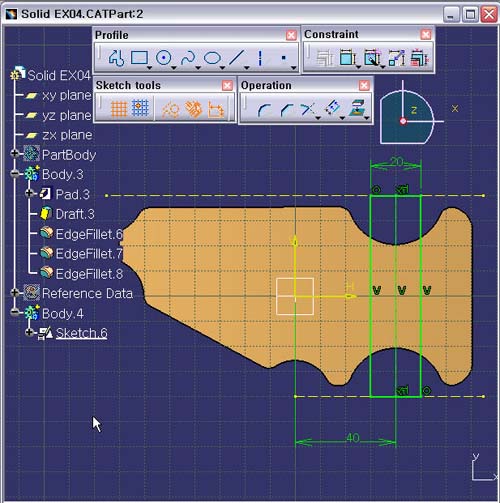This screenshot has width=500, height=503.
Task: Toggle Snap to Point in Sketch tools
Action: (x=140, y=108)
